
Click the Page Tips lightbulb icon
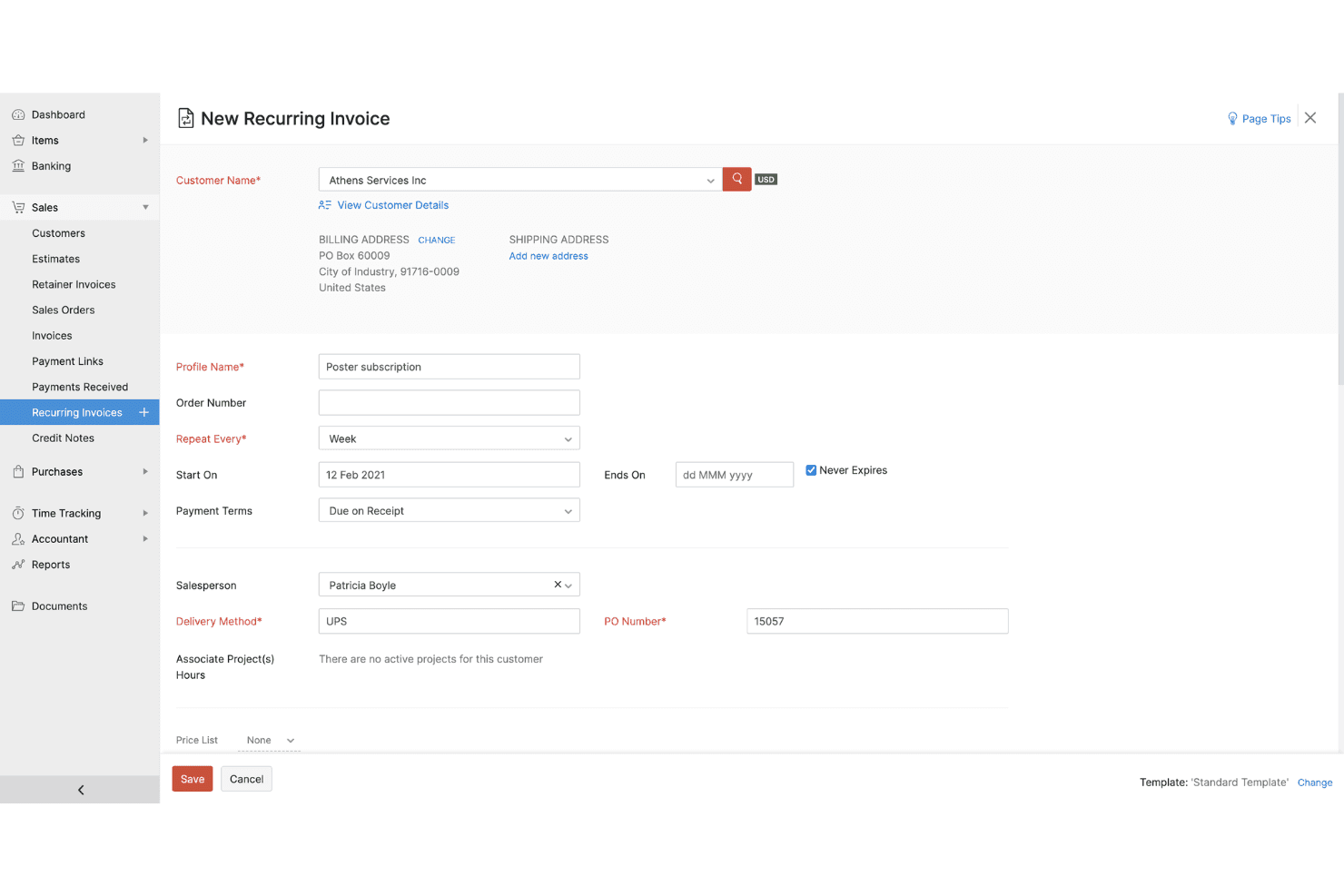[1232, 119]
